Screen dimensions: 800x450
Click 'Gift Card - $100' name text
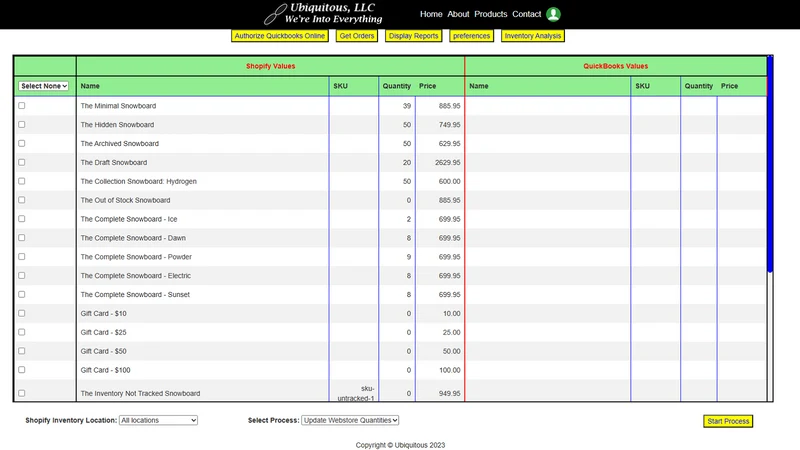coord(105,370)
